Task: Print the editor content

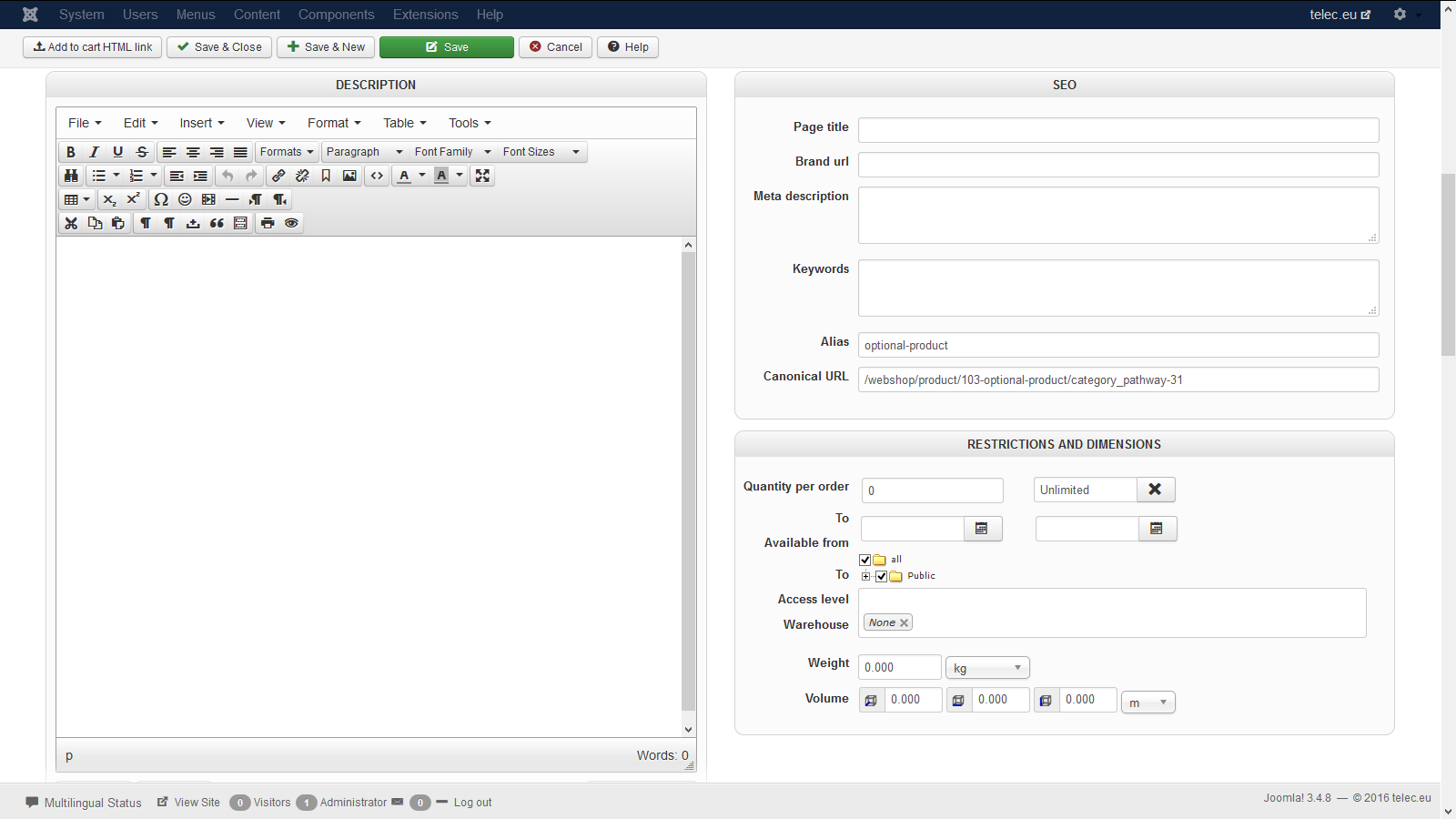Action: pyautogui.click(x=268, y=223)
